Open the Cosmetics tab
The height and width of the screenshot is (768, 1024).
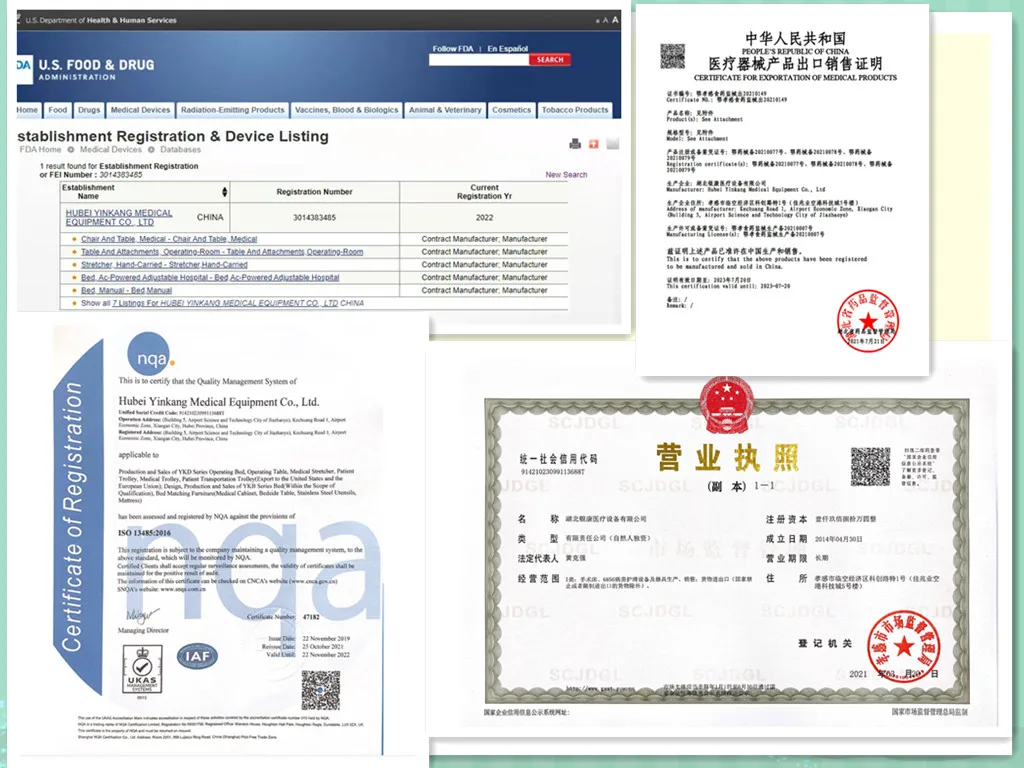pyautogui.click(x=511, y=110)
